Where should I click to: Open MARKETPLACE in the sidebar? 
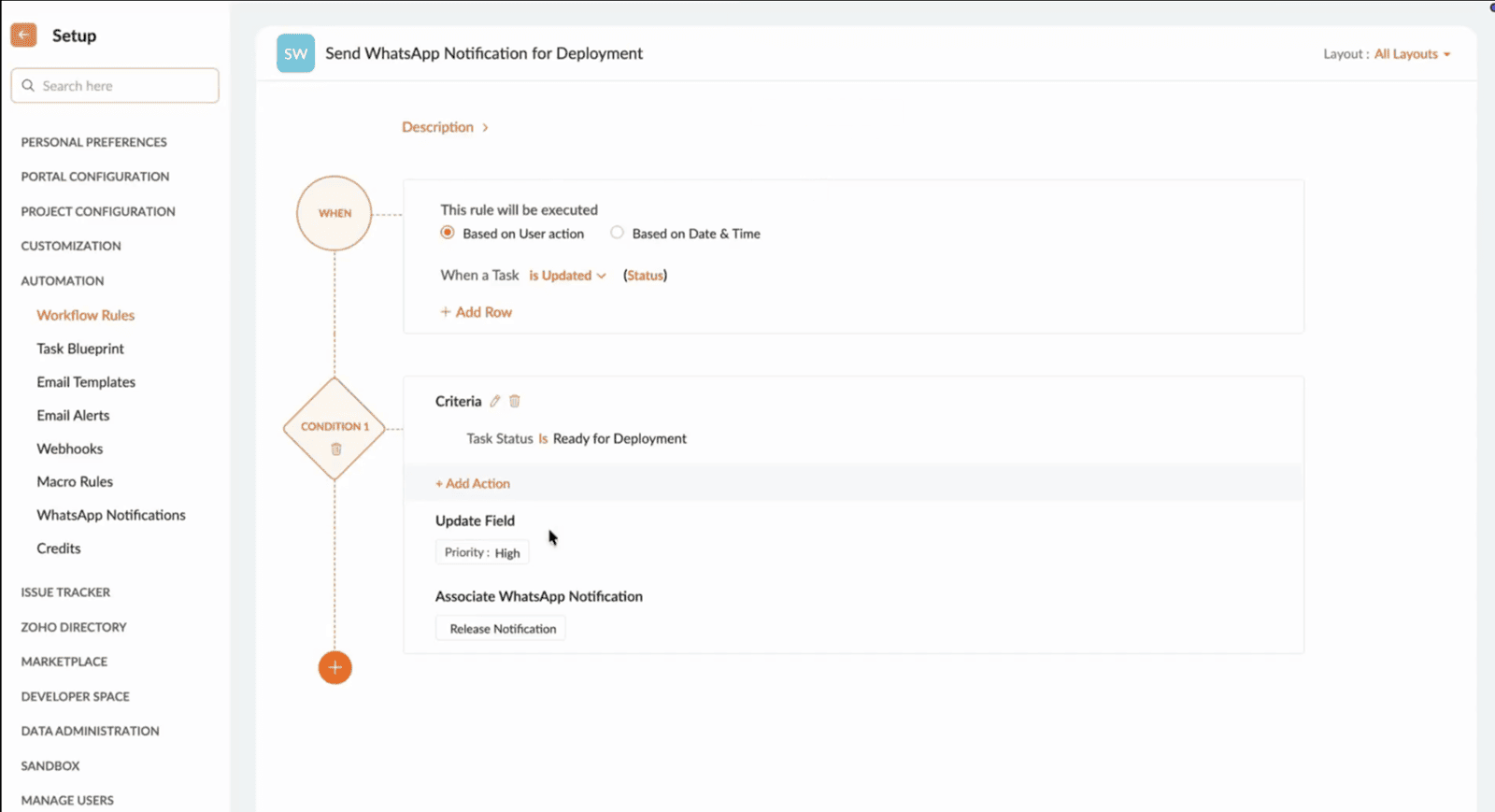coord(64,662)
